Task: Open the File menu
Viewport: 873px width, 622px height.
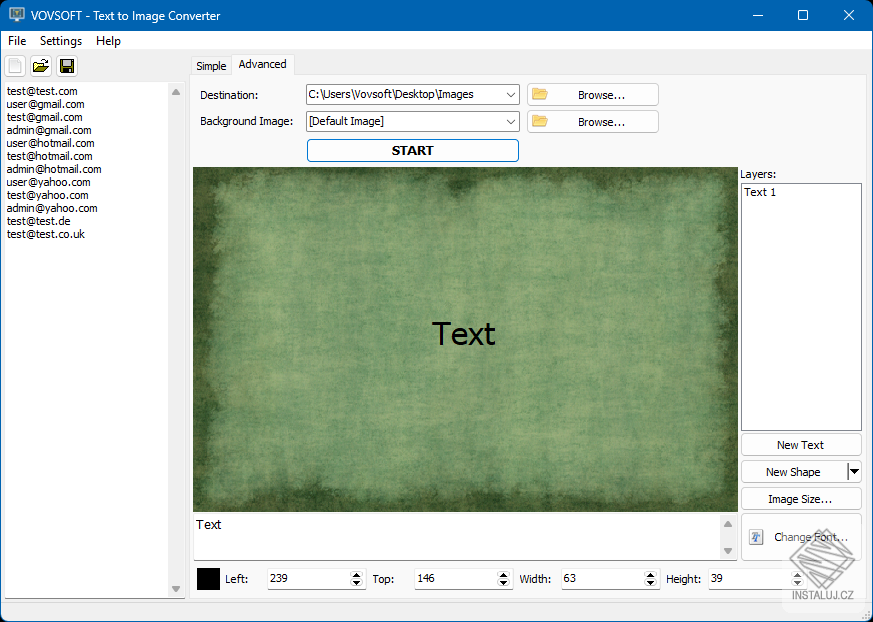Action: (17, 41)
